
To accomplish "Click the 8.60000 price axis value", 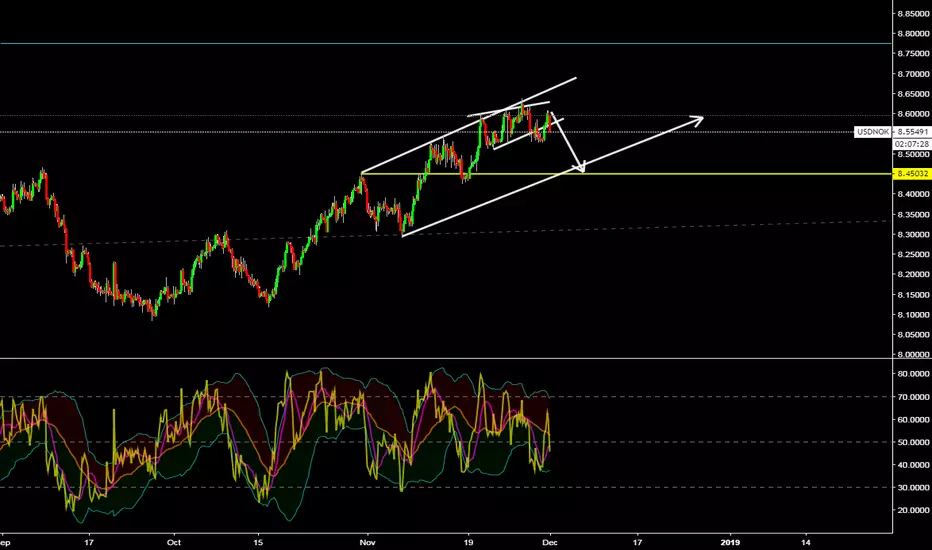I will [x=914, y=114].
